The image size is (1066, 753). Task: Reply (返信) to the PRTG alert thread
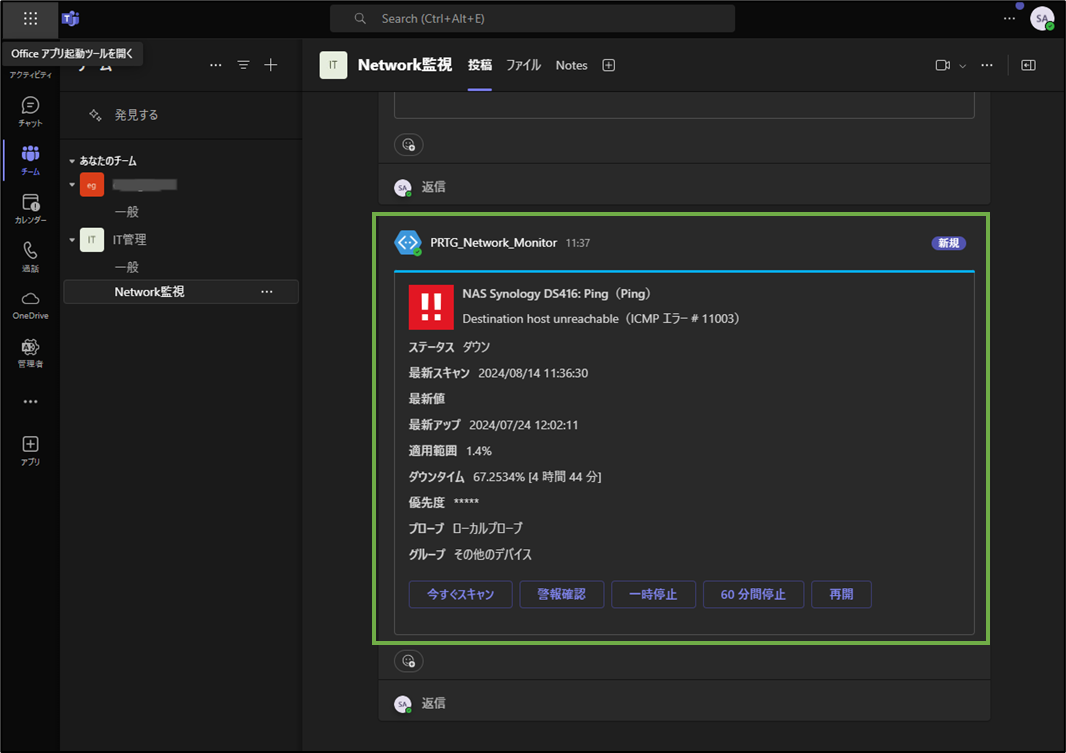point(433,703)
